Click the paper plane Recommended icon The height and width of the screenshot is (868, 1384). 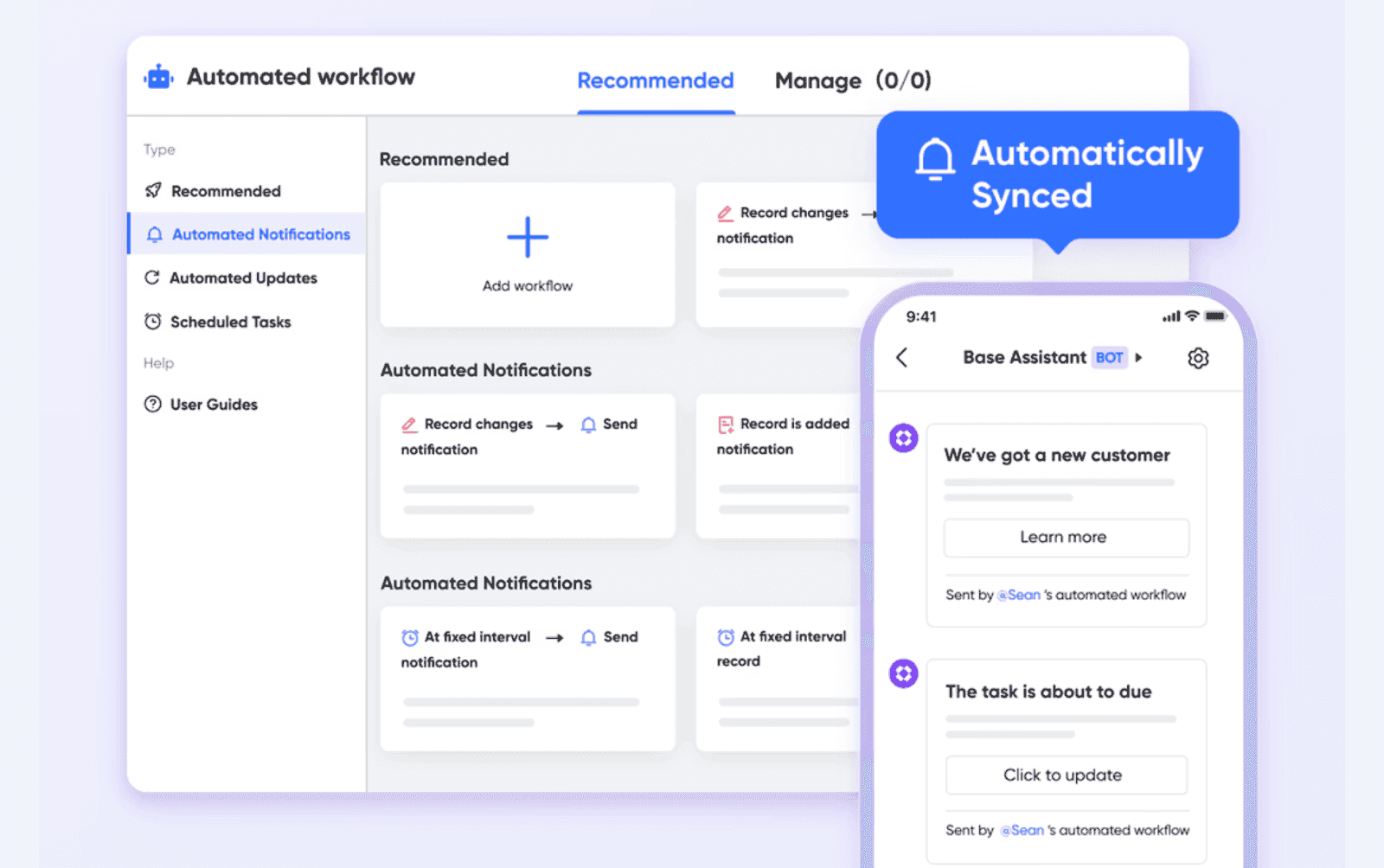[152, 190]
